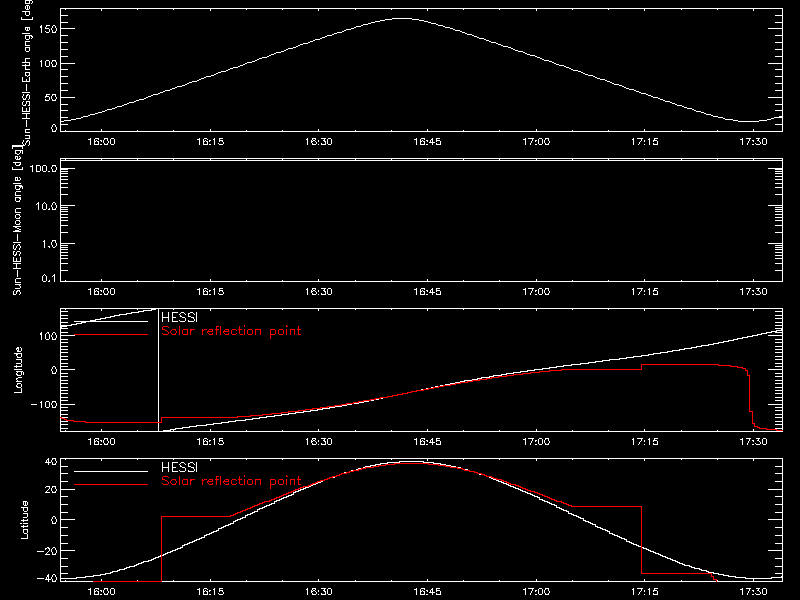Click the 1.0 tick on Moon angle plot

(x=49, y=244)
